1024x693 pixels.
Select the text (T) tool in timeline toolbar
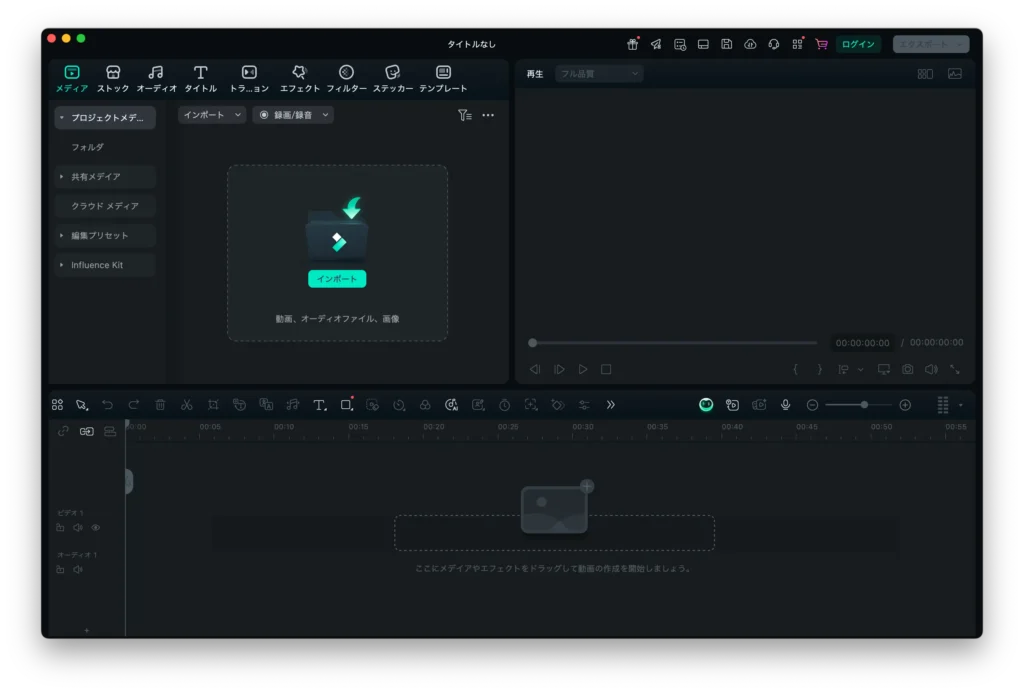[x=319, y=405]
